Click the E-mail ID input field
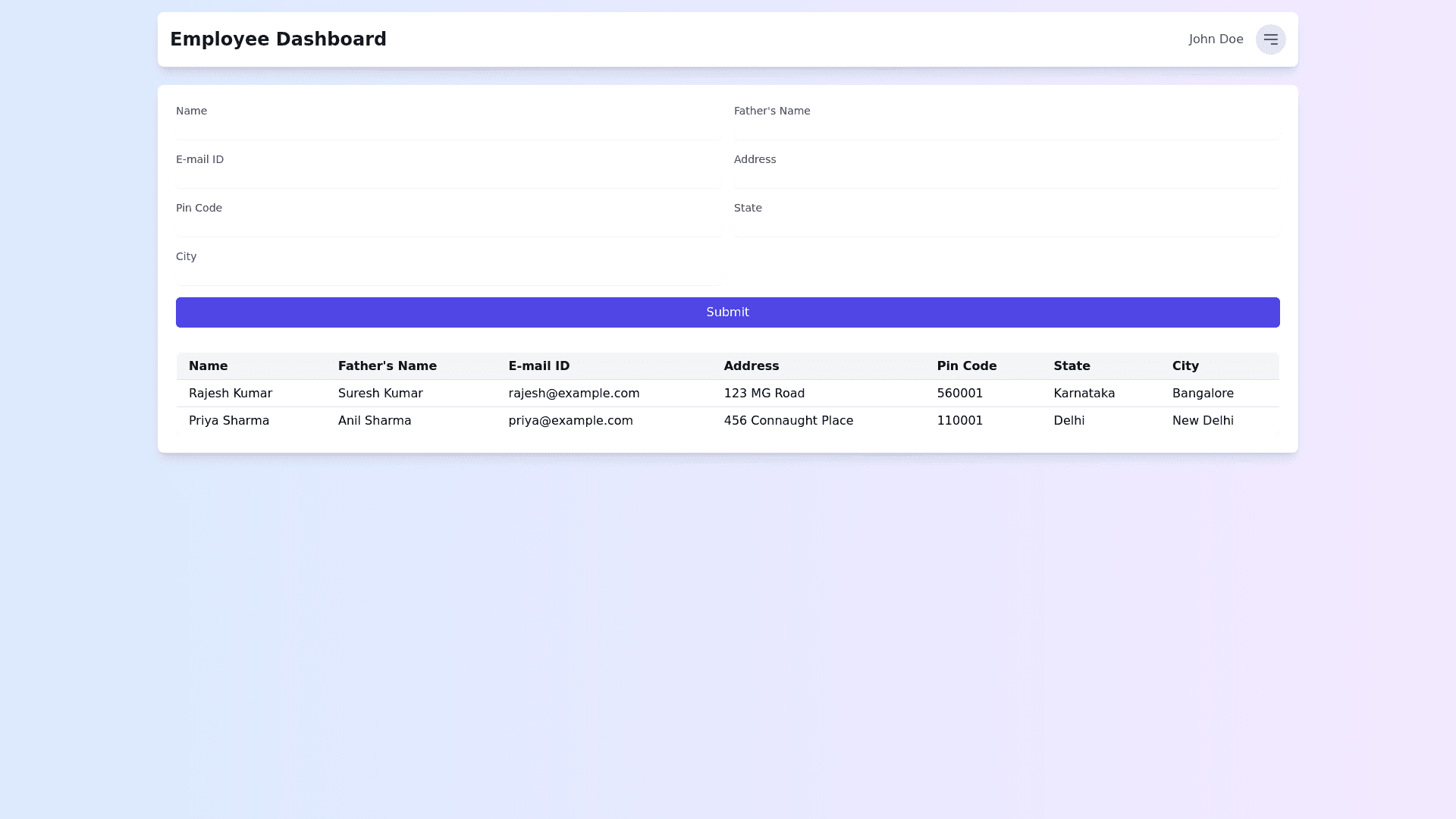The width and height of the screenshot is (1456, 819). 448,179
